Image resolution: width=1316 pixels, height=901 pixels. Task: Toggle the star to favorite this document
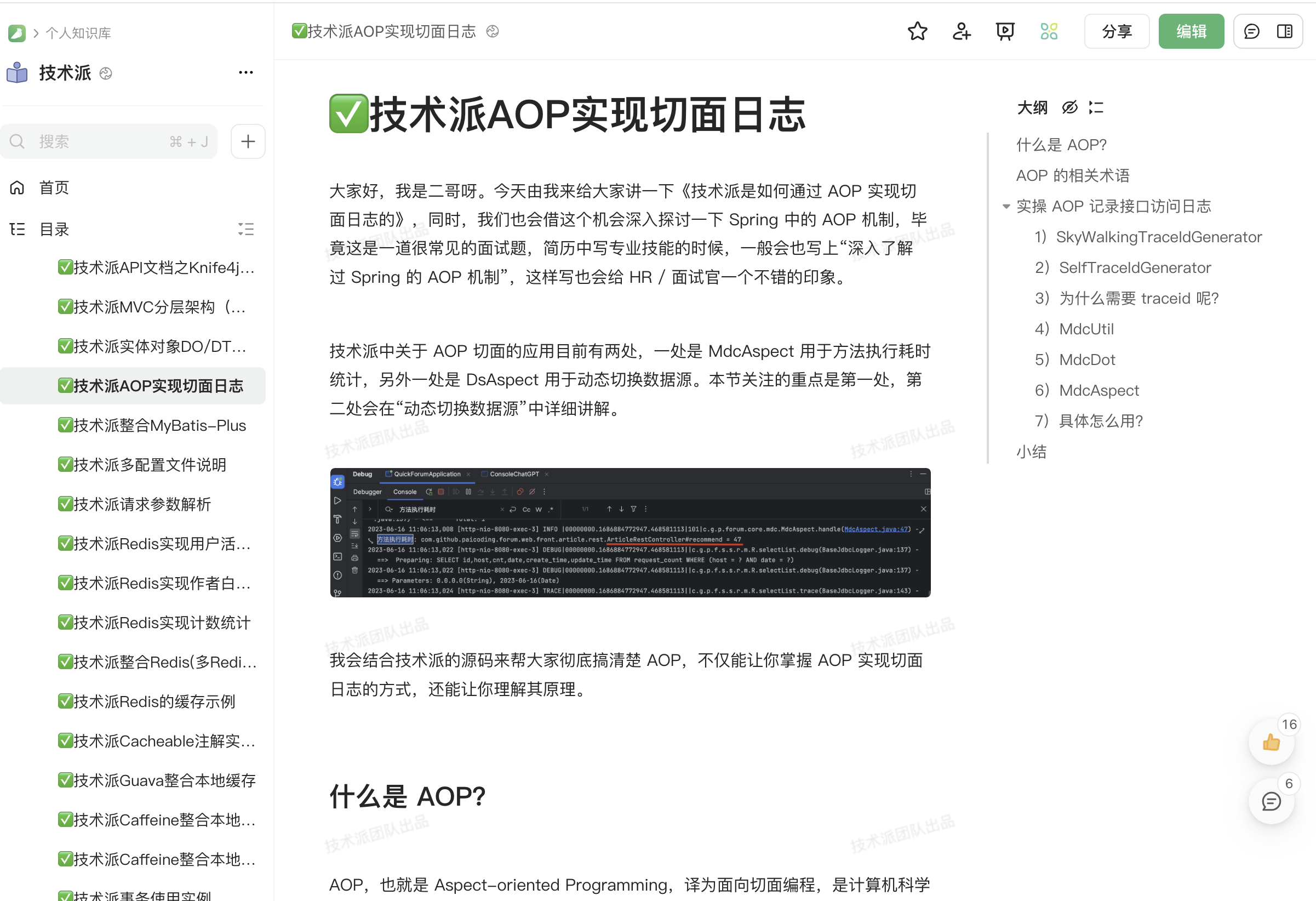(x=917, y=32)
